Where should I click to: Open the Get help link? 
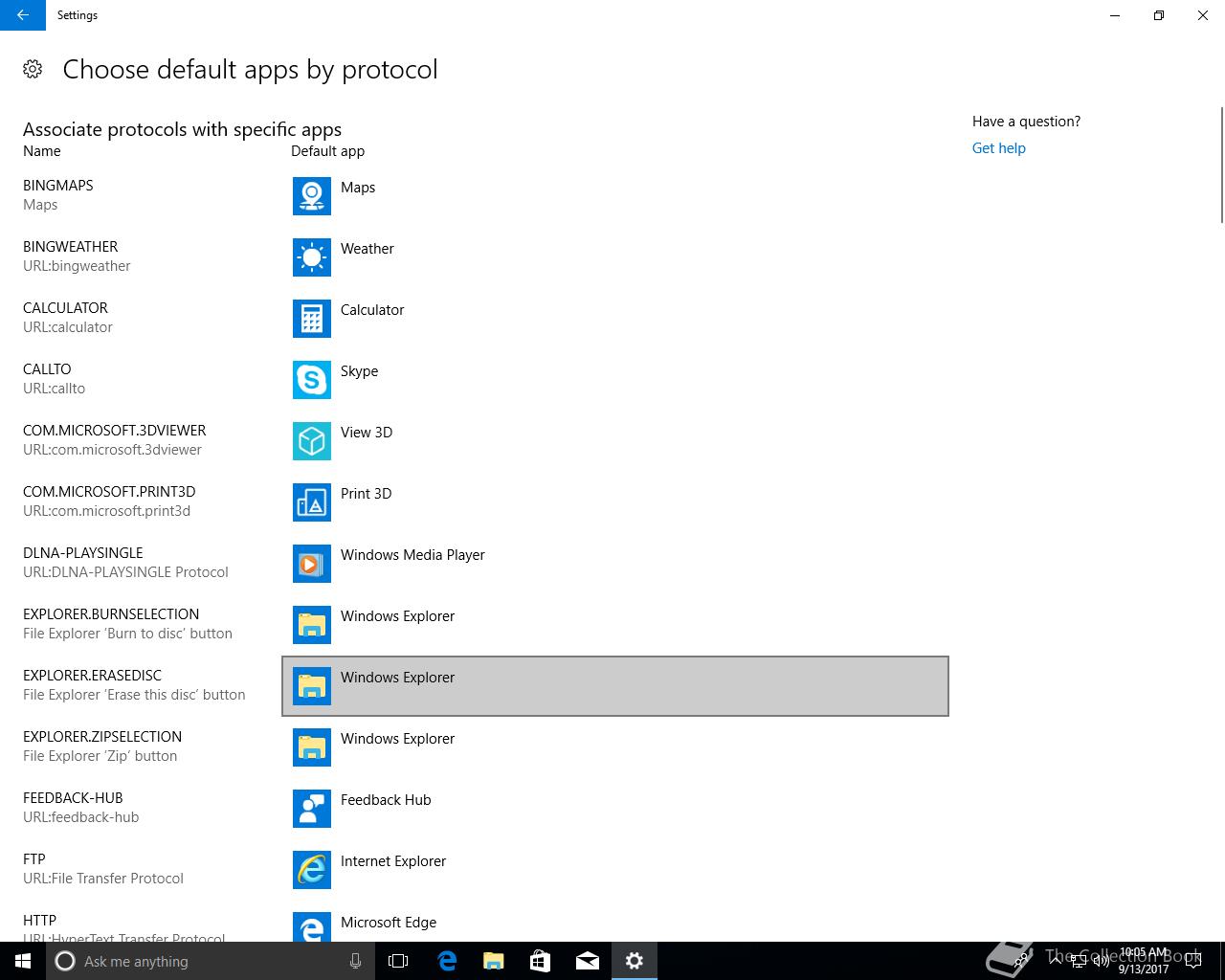point(998,148)
